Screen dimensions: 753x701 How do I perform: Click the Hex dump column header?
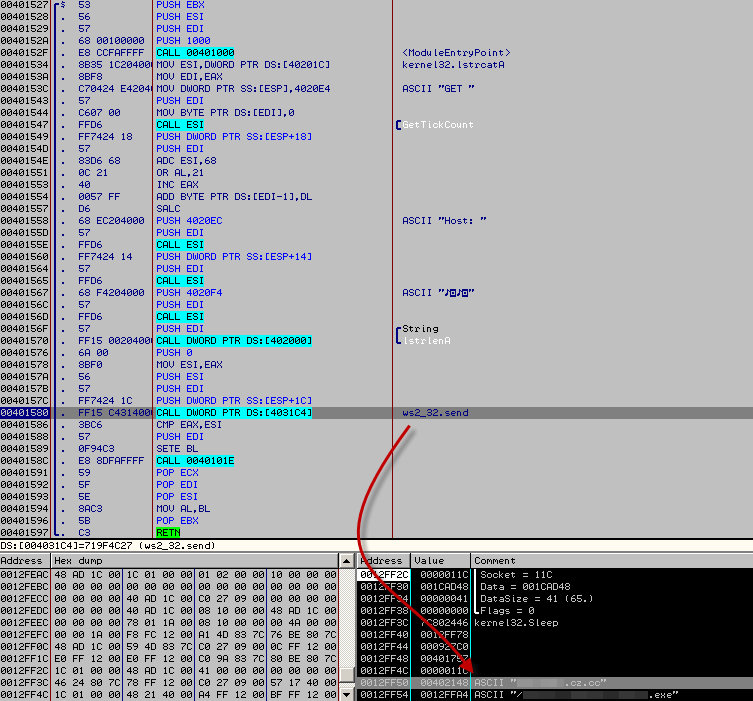194,561
